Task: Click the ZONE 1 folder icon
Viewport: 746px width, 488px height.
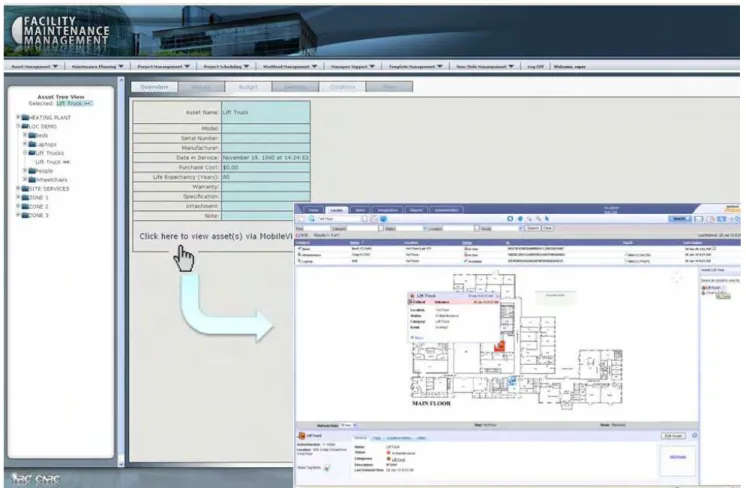Action: (x=26, y=197)
